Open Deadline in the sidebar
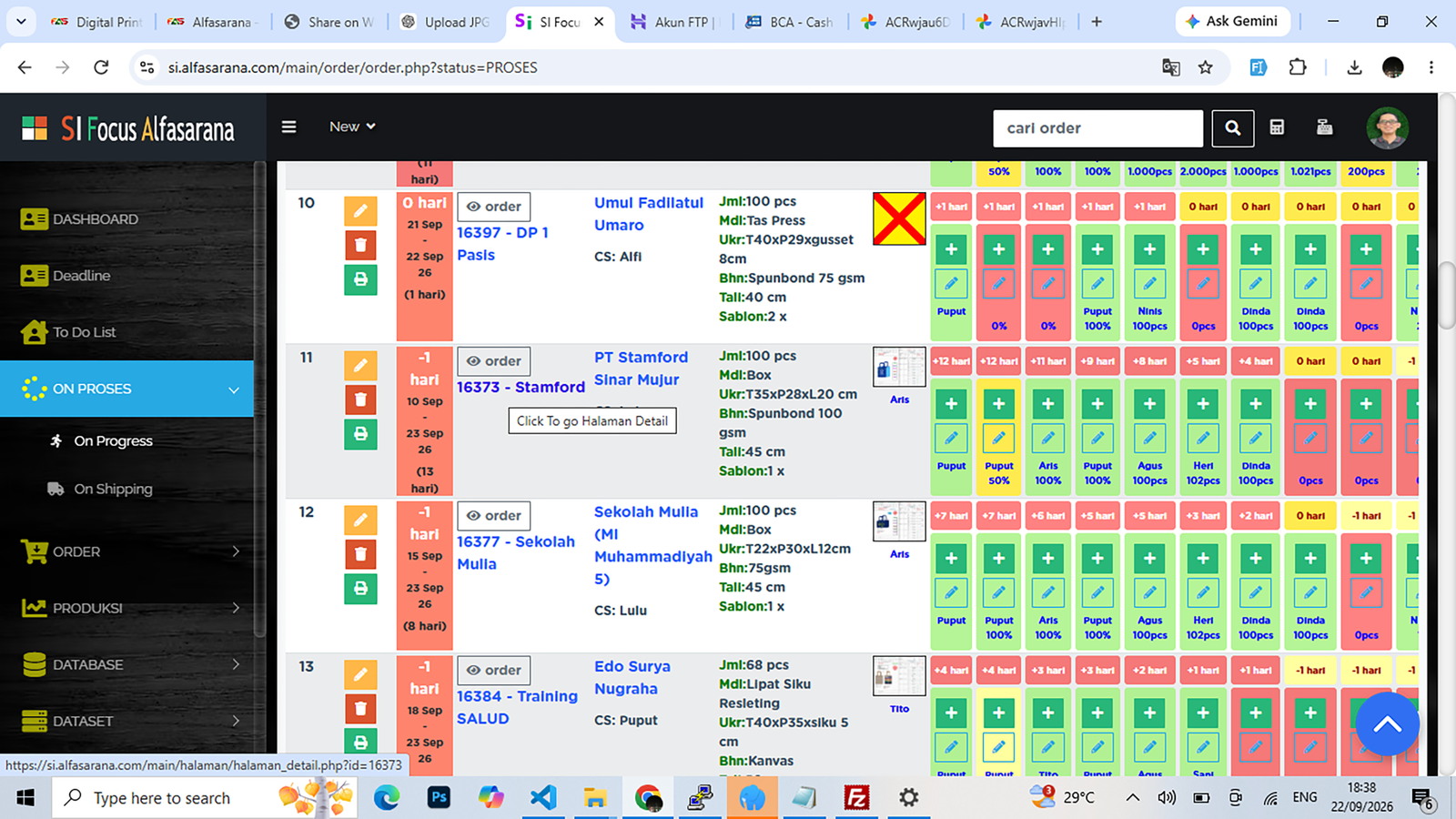This screenshot has width=1456, height=819. click(x=66, y=276)
